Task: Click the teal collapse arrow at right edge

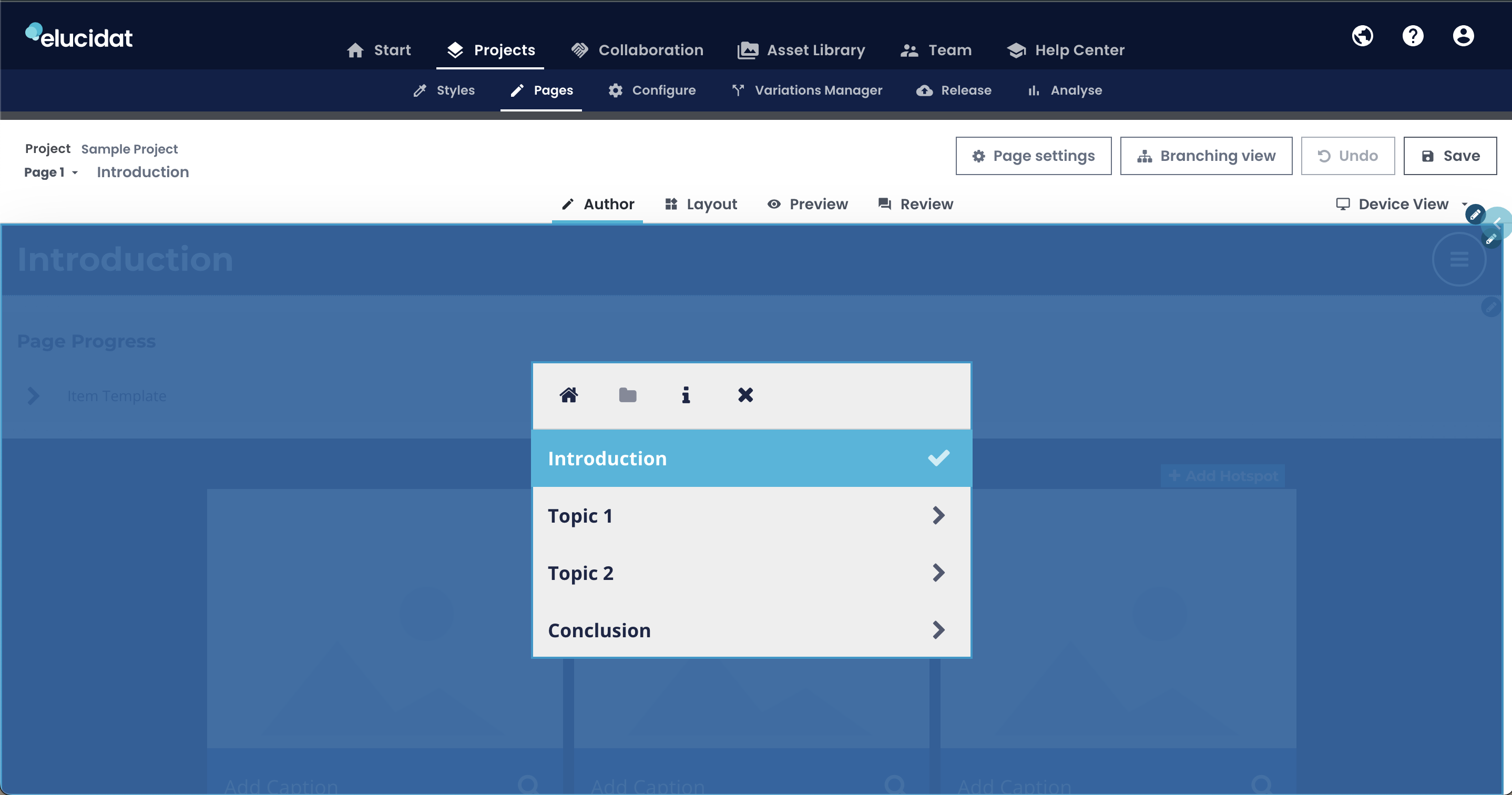Action: click(1498, 223)
